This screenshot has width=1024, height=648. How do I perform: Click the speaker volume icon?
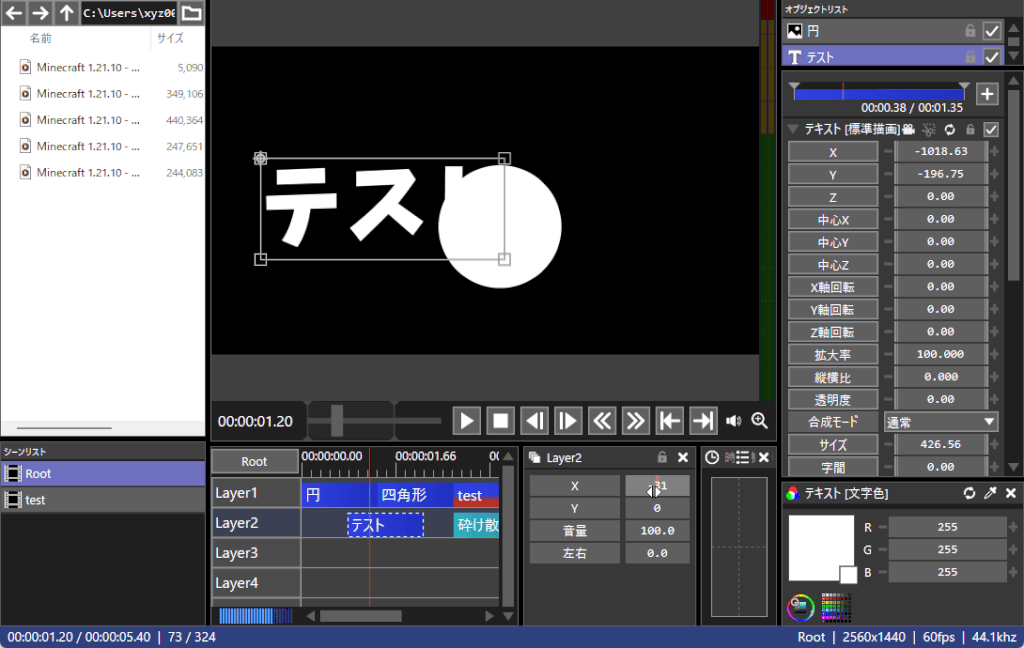click(x=734, y=421)
